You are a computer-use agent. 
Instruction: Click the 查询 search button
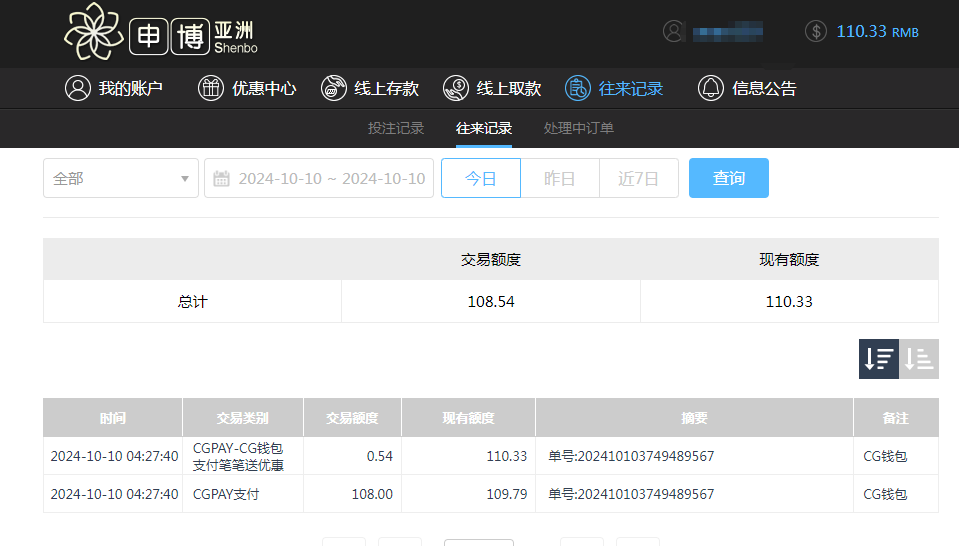tap(728, 178)
